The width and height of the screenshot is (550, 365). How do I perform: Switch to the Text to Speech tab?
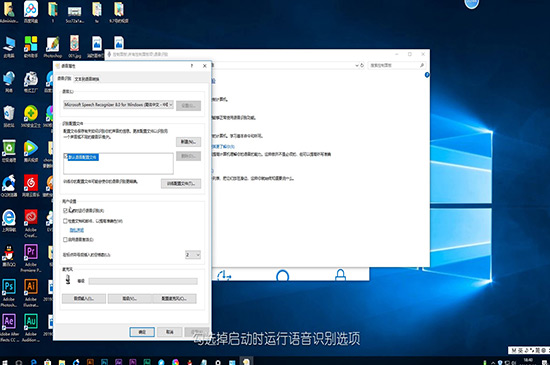(87, 79)
